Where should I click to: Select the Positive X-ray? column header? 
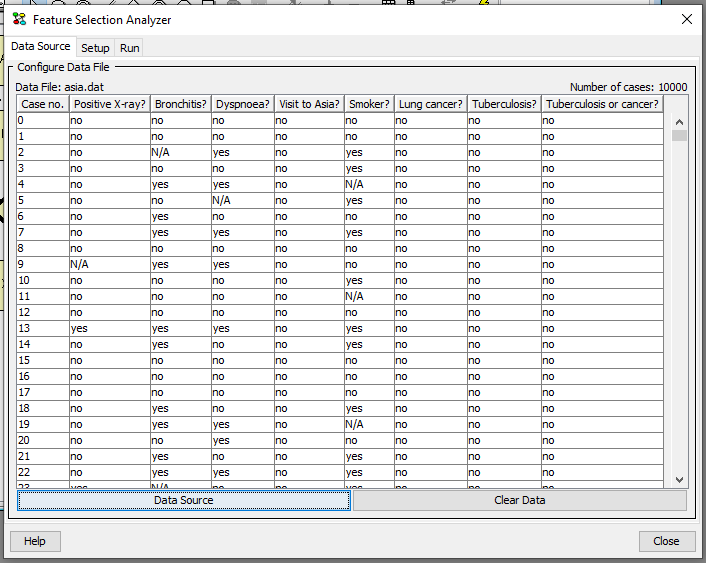click(x=110, y=104)
